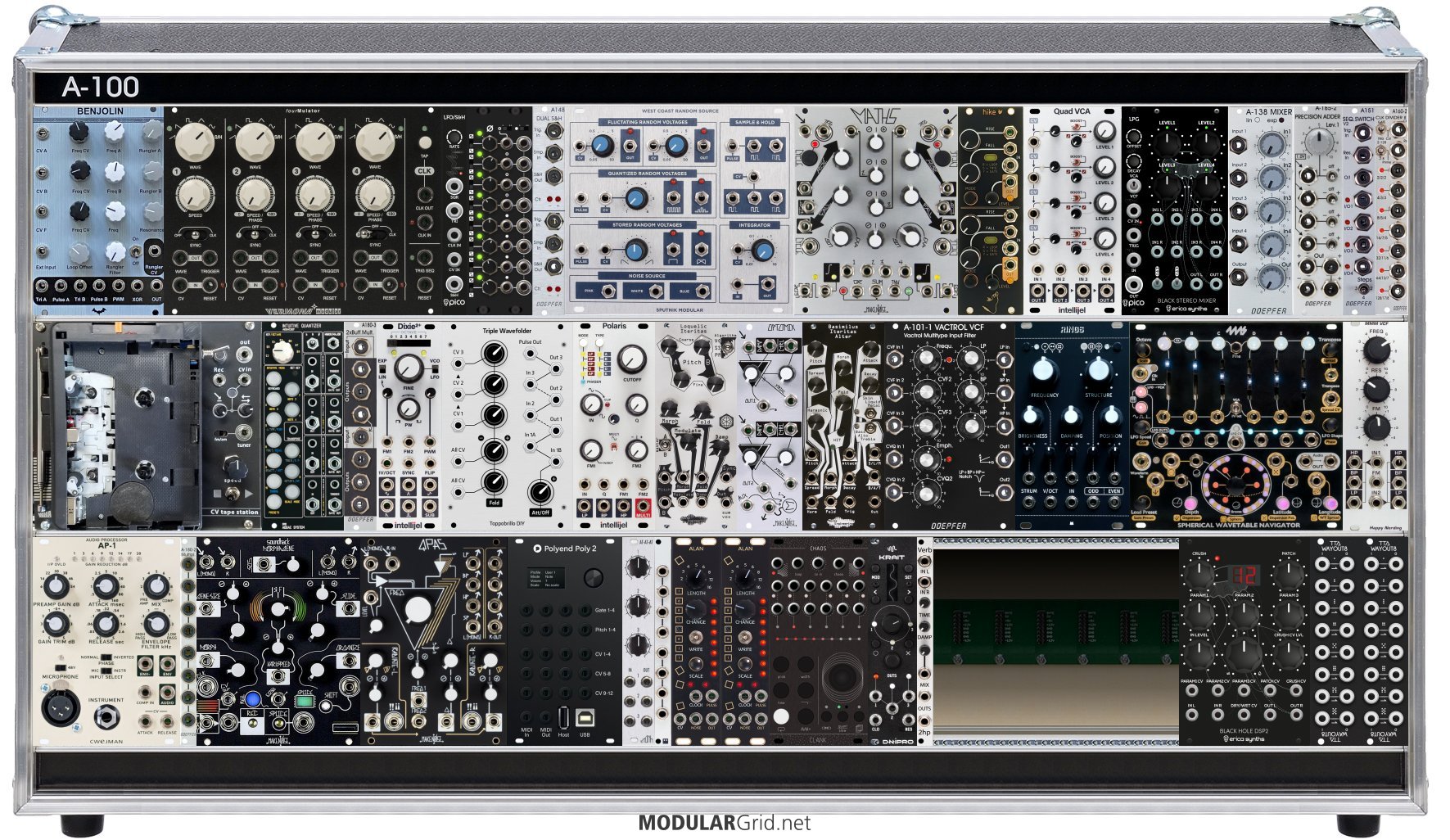Adjust the Precision Adder Lev.1 knob
The height and width of the screenshot is (840, 1450).
[1318, 142]
